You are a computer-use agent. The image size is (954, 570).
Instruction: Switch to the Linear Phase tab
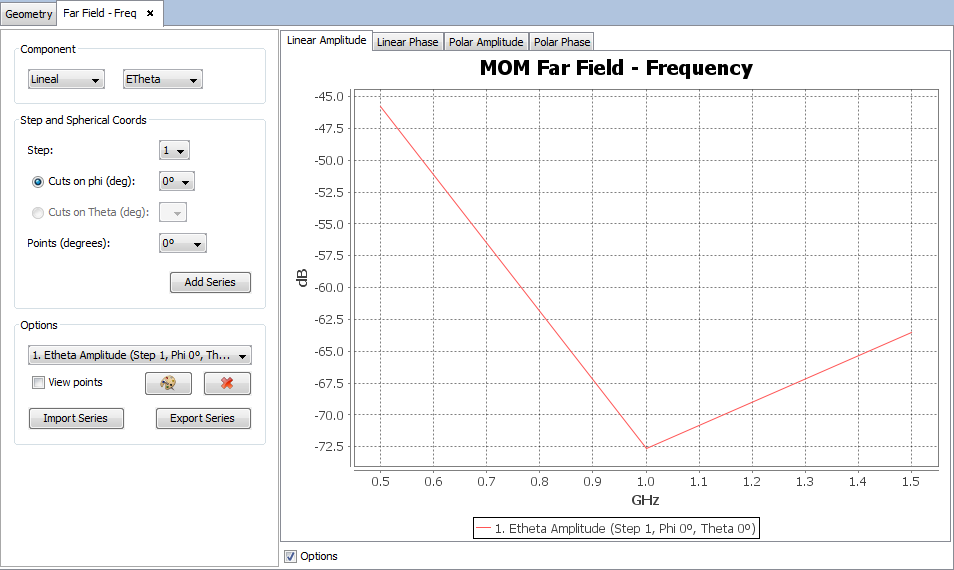click(407, 42)
